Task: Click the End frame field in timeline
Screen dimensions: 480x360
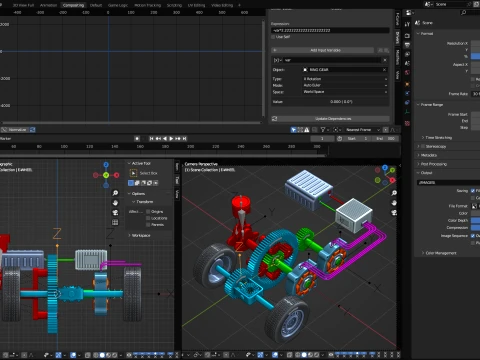Action: tap(386, 138)
